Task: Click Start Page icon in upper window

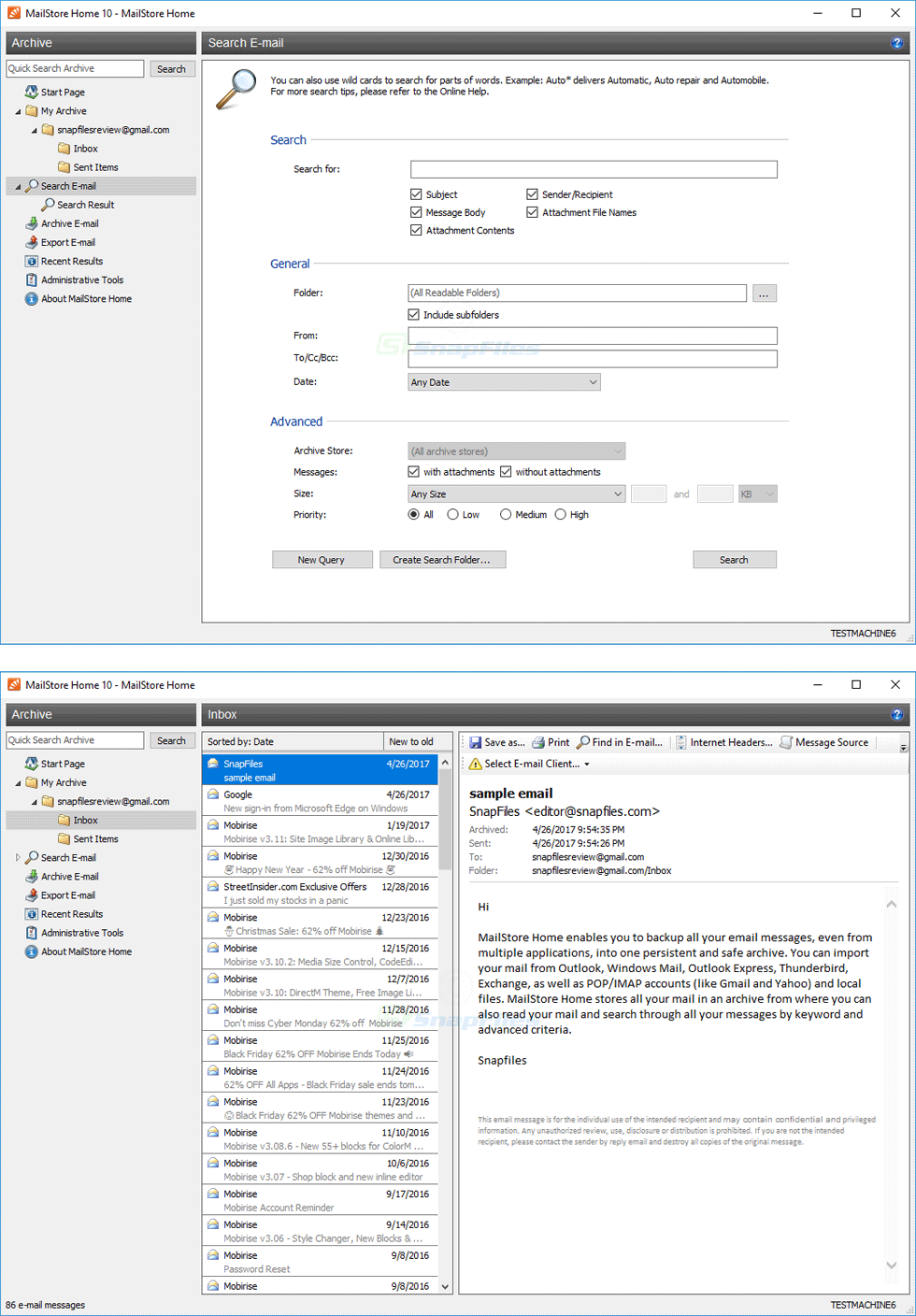Action: pyautogui.click(x=32, y=93)
